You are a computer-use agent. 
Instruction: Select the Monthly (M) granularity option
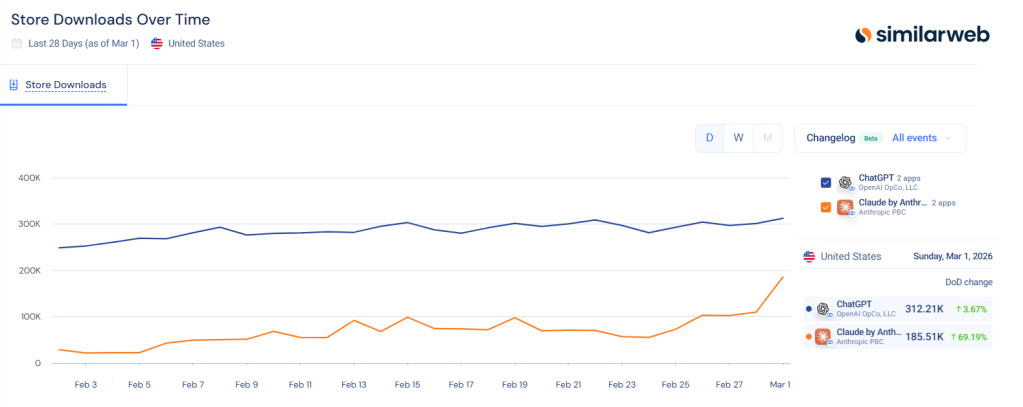click(x=767, y=138)
